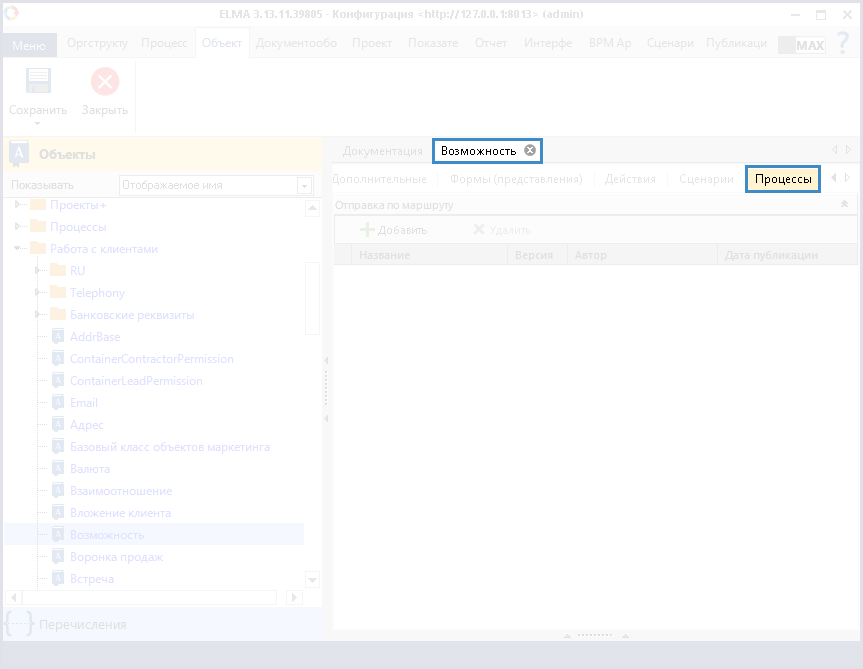Screen dimensions: 863x669
Task: Open the Сценарии sub-tab
Action: coord(705,179)
